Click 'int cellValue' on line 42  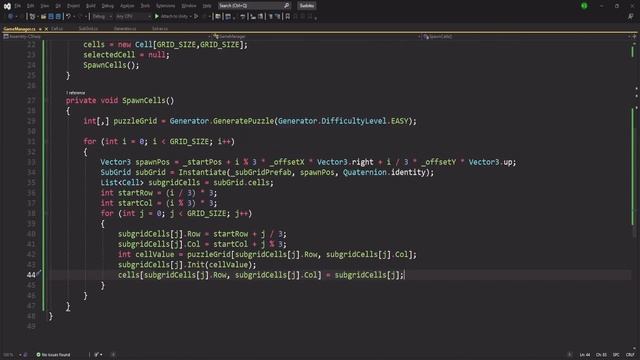[146, 254]
